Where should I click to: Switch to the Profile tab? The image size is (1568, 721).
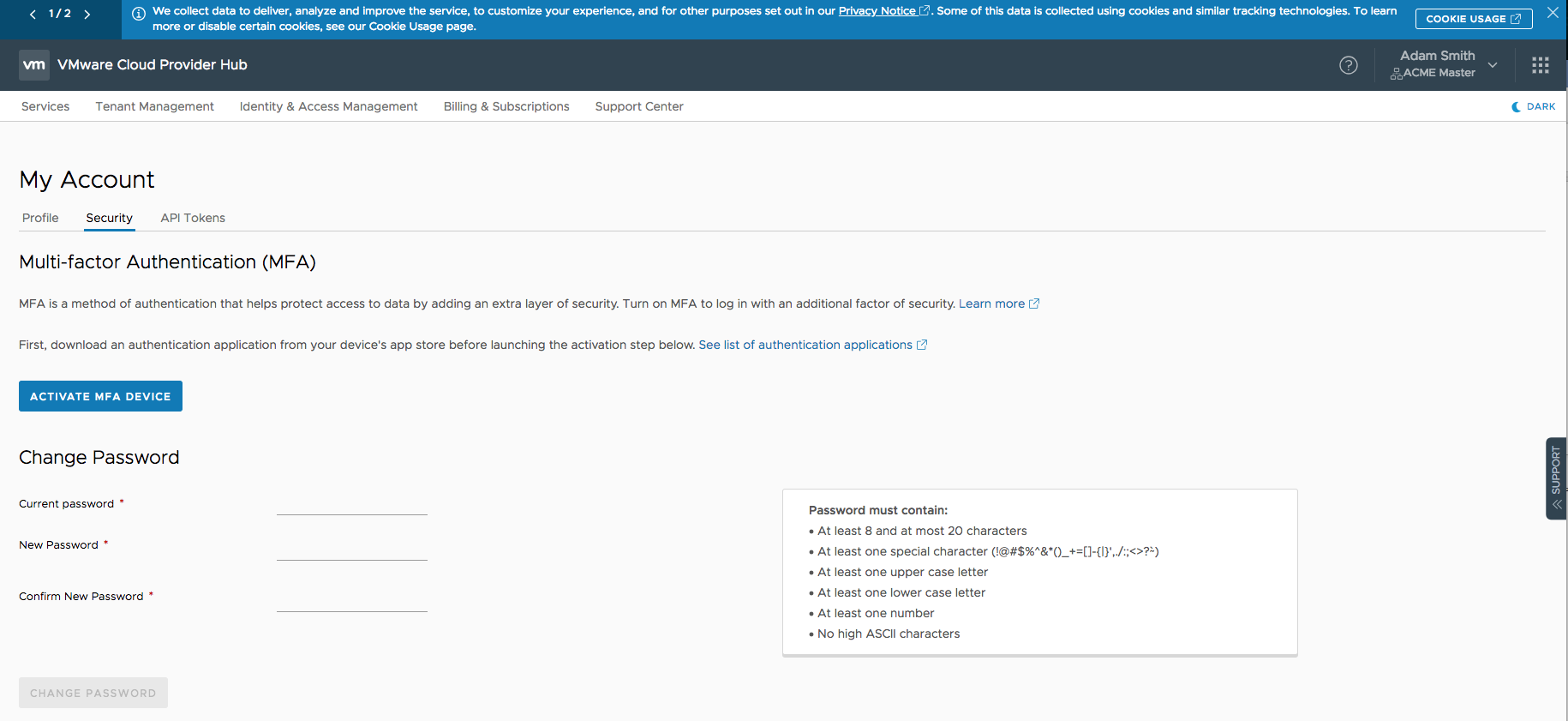40,218
